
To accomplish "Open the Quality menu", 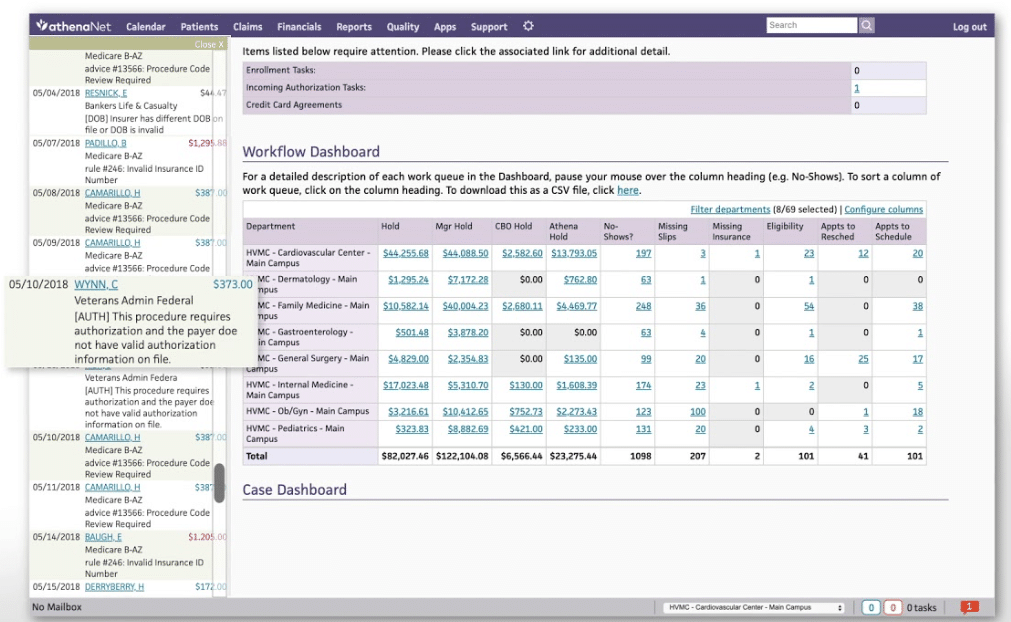I will [403, 26].
